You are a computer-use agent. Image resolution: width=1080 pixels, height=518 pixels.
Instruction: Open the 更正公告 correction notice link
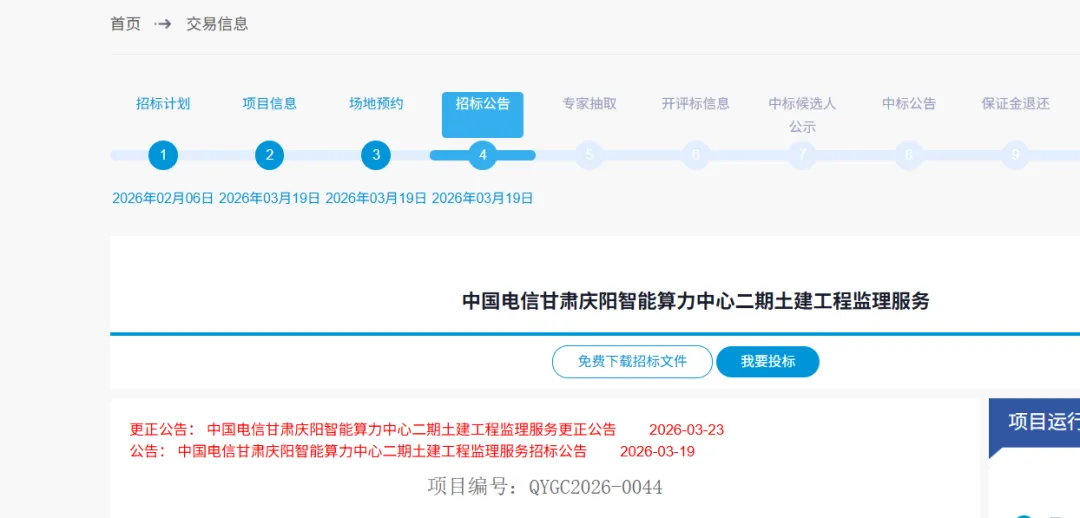412,430
